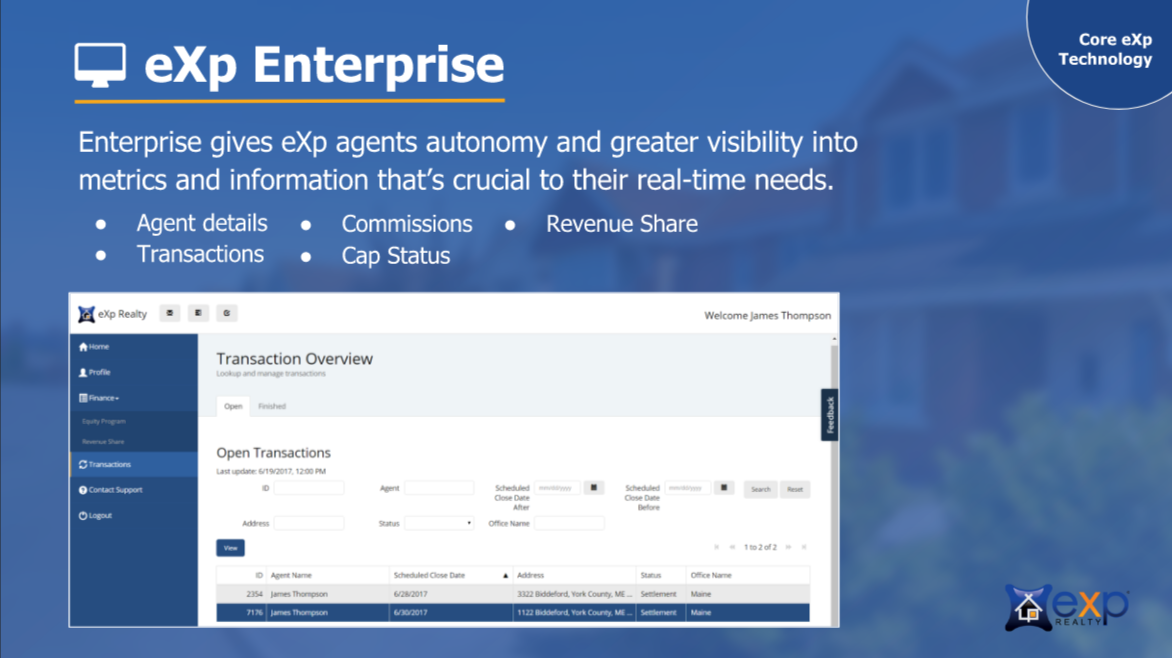This screenshot has width=1172, height=658.
Task: Click the first toolbar icon beside eXp Realty
Action: tap(170, 314)
